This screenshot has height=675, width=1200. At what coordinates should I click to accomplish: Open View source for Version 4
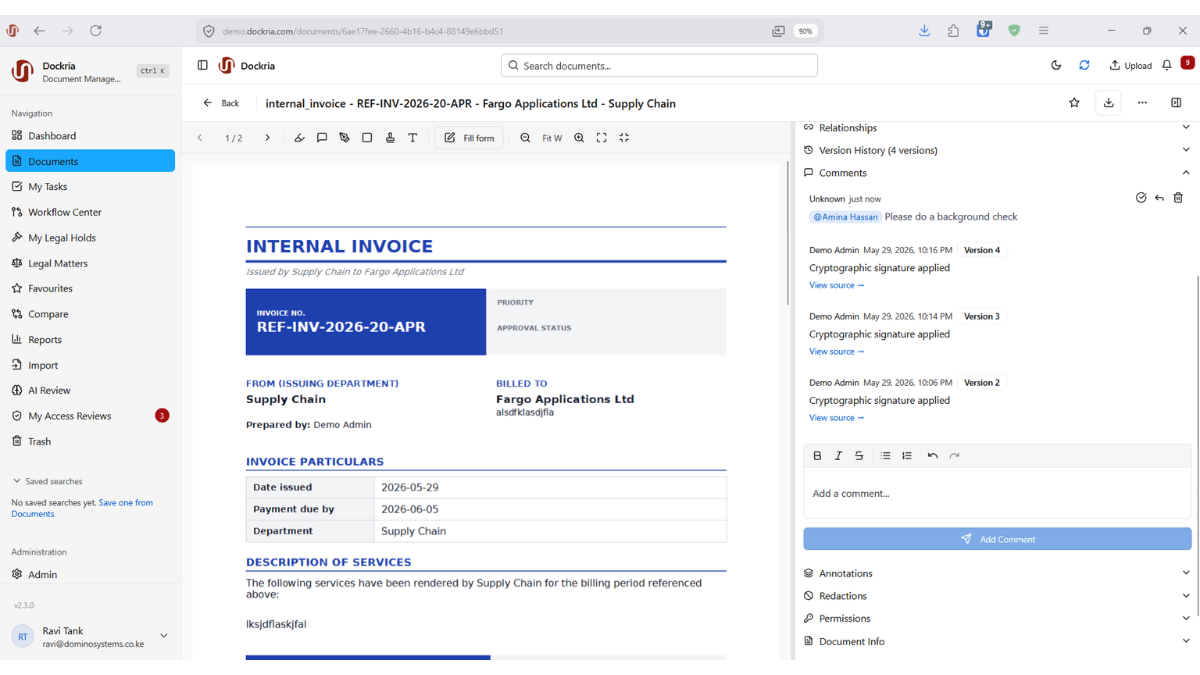tap(836, 285)
